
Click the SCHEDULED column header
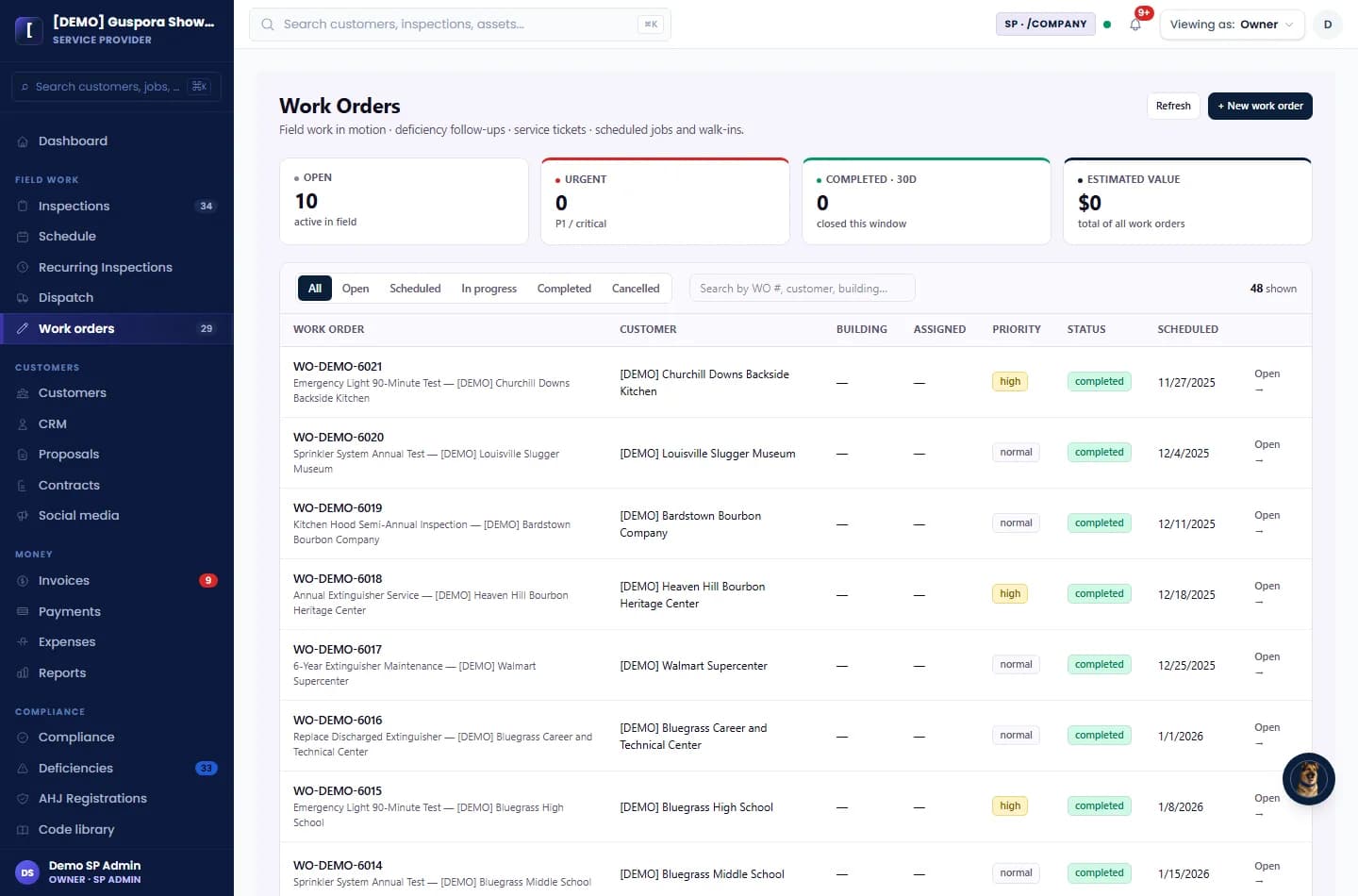1187,329
